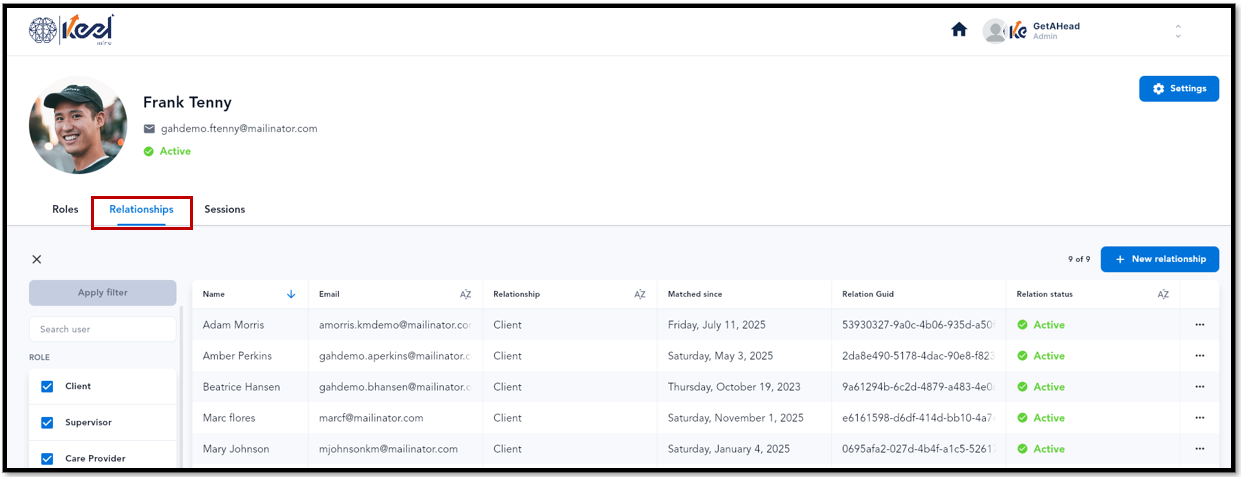The height and width of the screenshot is (477, 1241).
Task: Switch to the Roles tab
Action: [x=65, y=209]
